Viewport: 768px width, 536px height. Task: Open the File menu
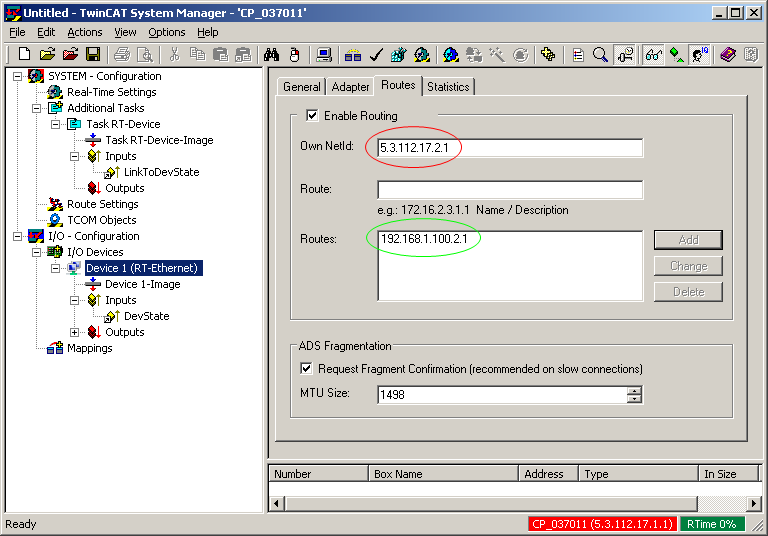click(x=17, y=32)
